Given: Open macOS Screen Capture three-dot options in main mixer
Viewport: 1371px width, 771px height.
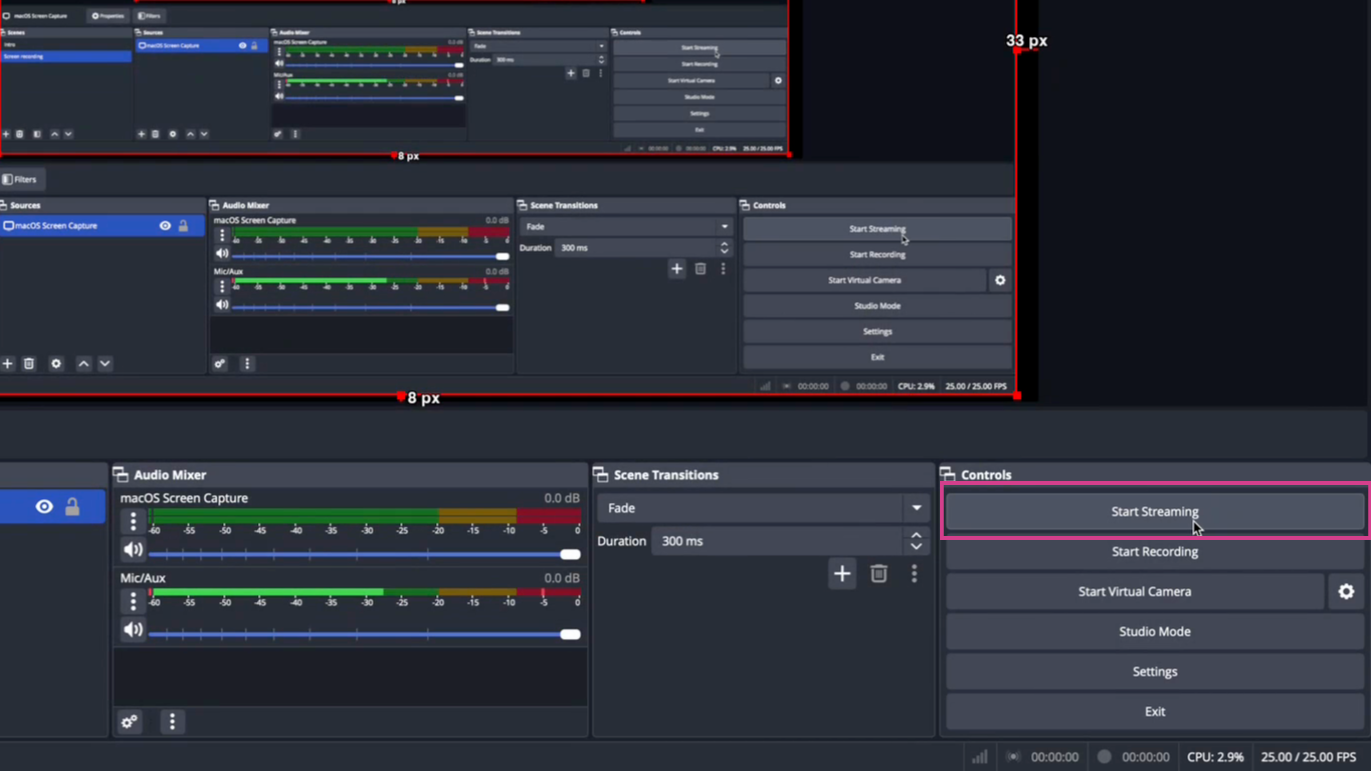Looking at the screenshot, I should [x=133, y=521].
